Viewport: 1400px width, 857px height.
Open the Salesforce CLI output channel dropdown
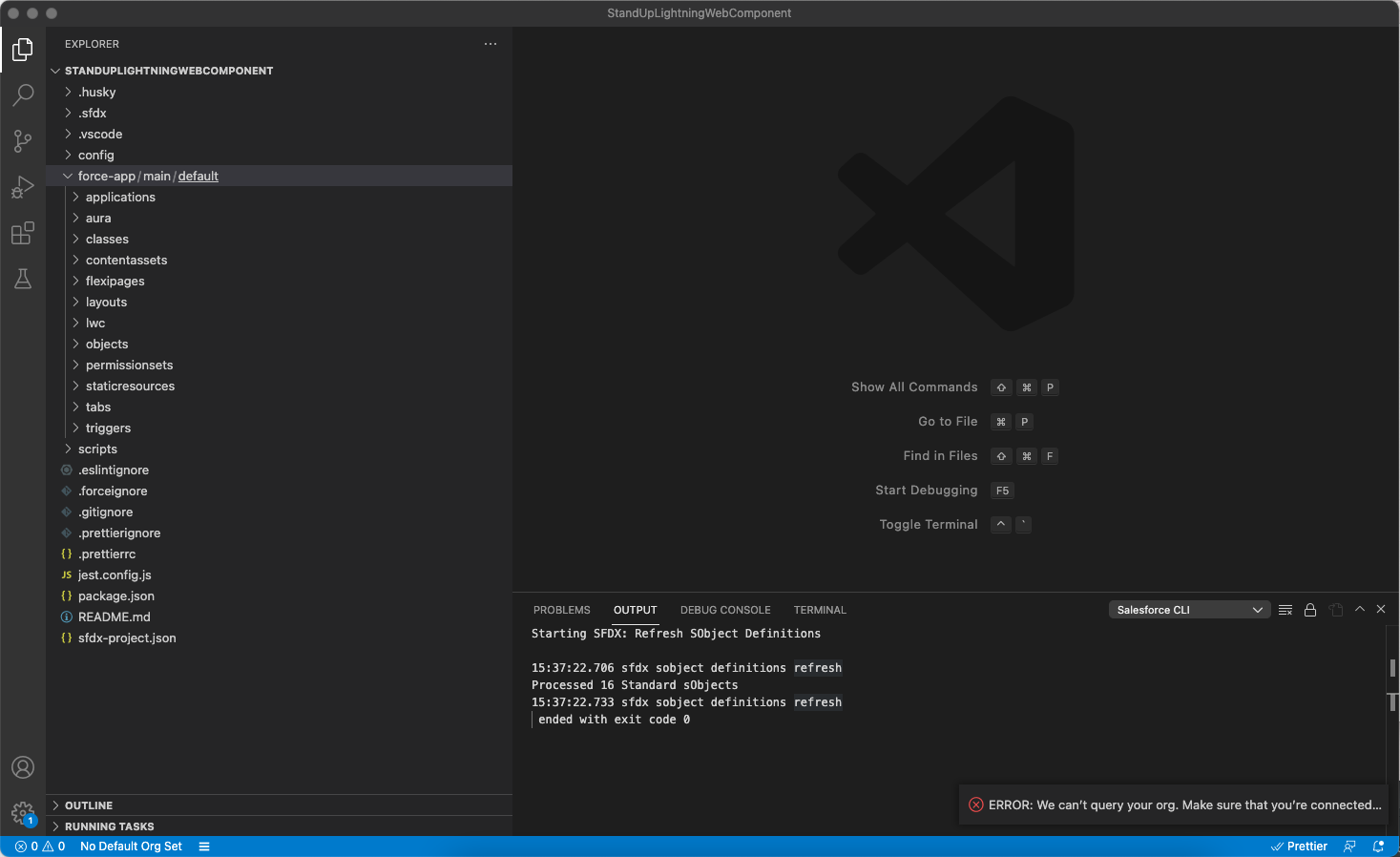click(1189, 609)
